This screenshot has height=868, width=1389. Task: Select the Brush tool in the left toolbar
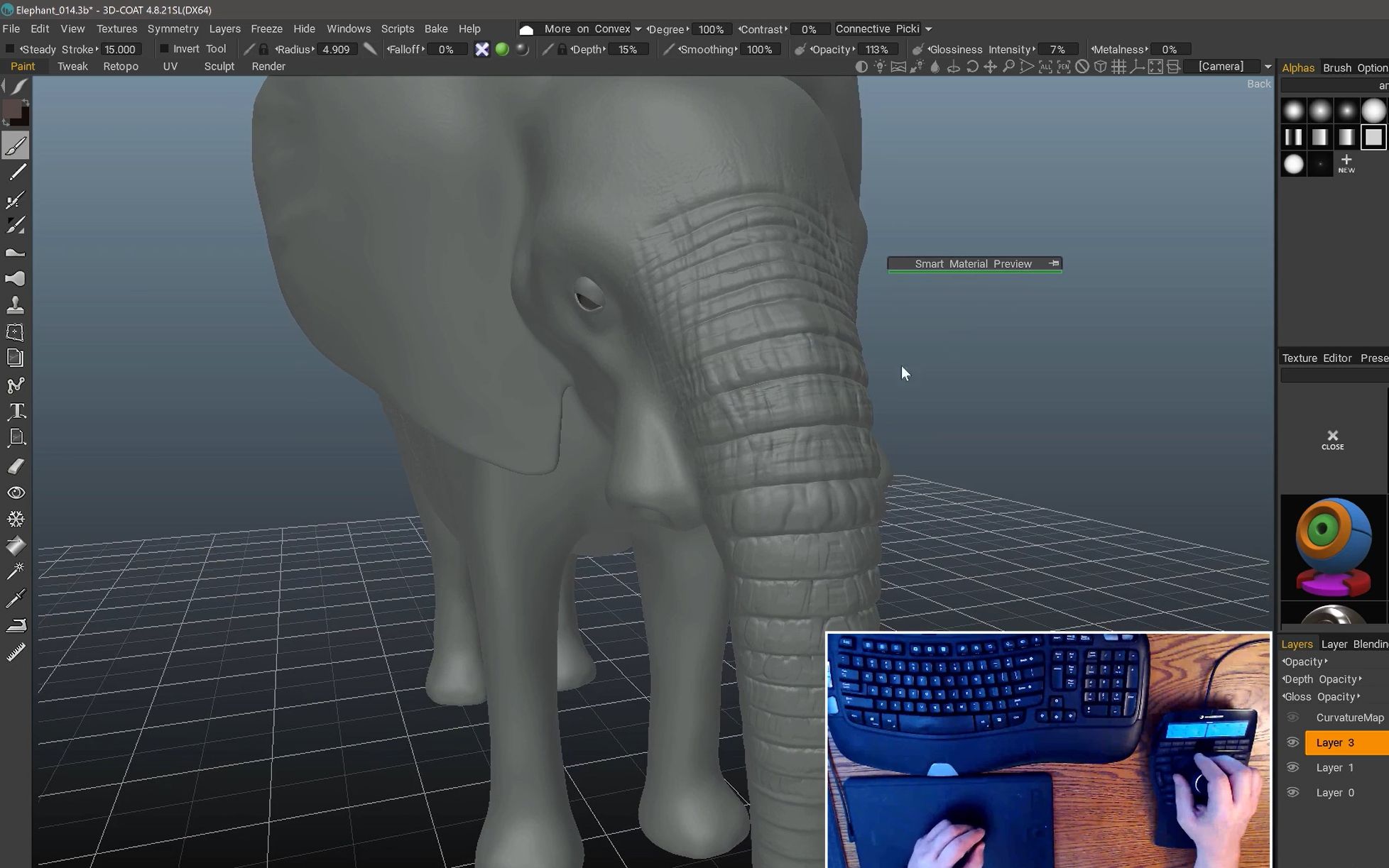(x=16, y=145)
